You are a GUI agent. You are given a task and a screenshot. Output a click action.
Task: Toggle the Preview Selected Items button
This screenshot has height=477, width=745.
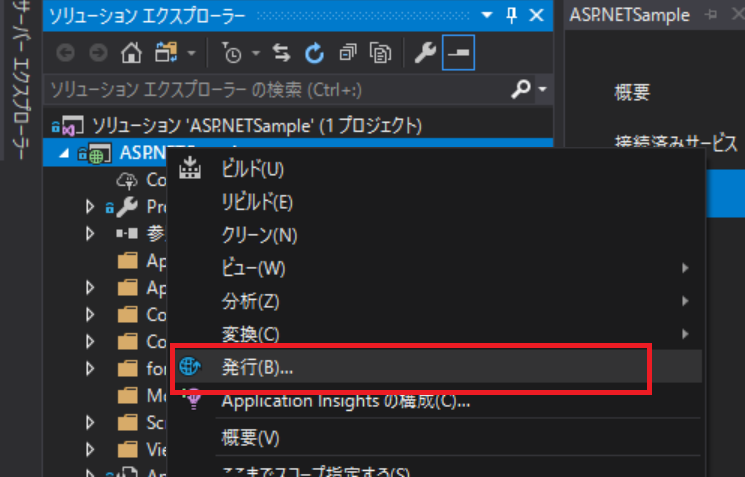(x=458, y=53)
